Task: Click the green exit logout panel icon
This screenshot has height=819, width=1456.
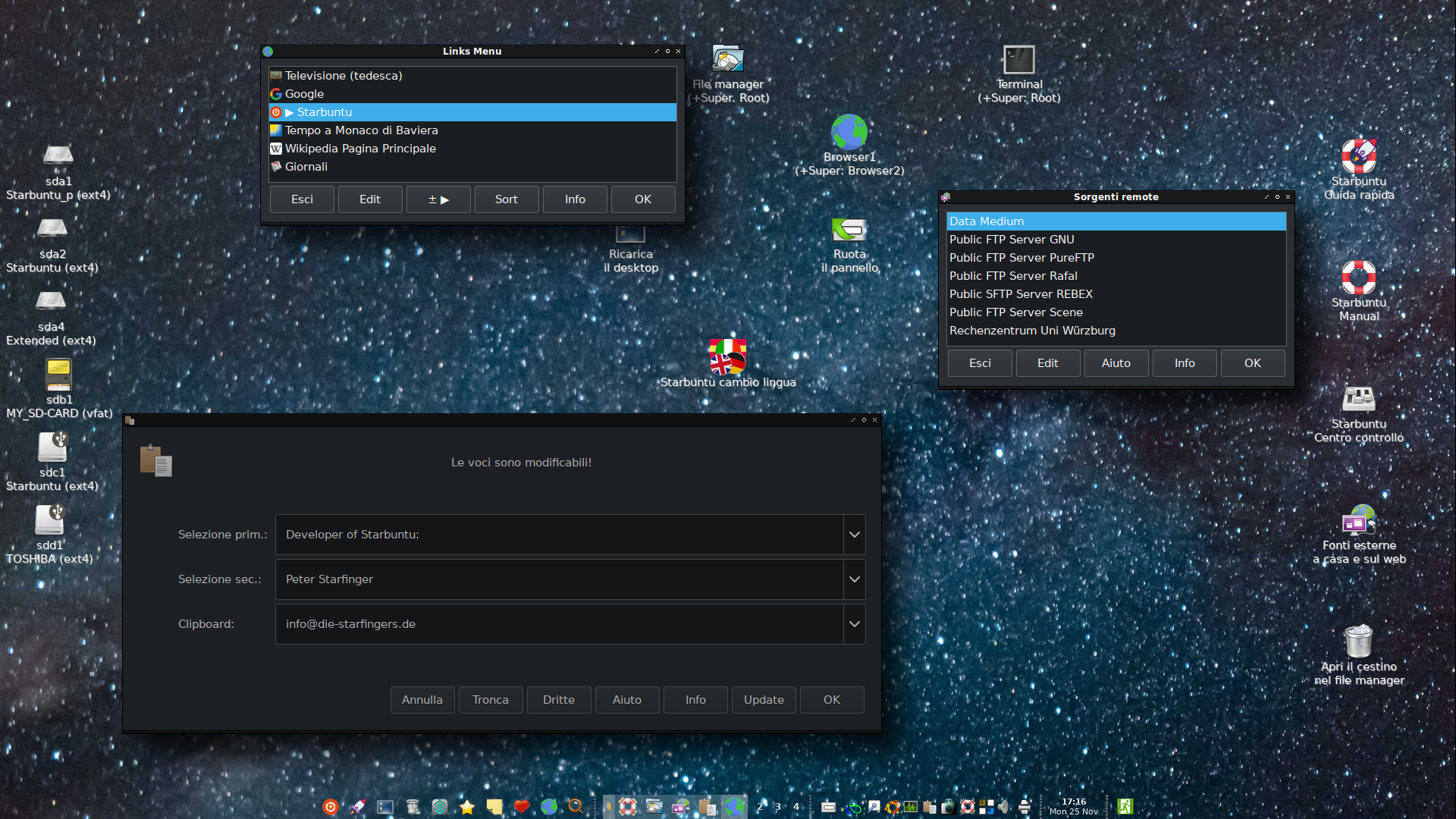Action: point(1125,807)
